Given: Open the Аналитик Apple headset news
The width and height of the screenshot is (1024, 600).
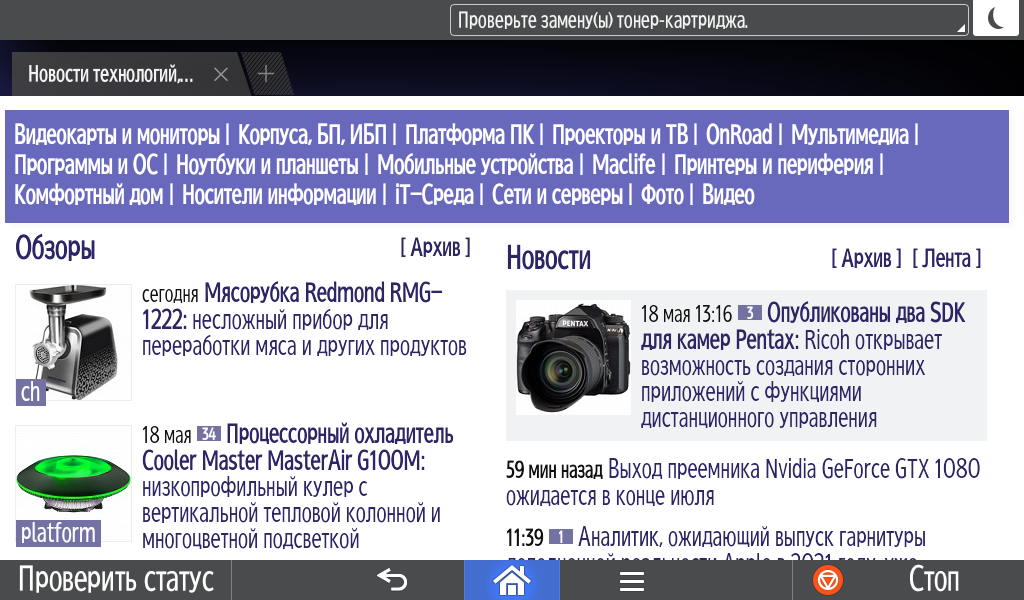Looking at the screenshot, I should click(x=752, y=538).
